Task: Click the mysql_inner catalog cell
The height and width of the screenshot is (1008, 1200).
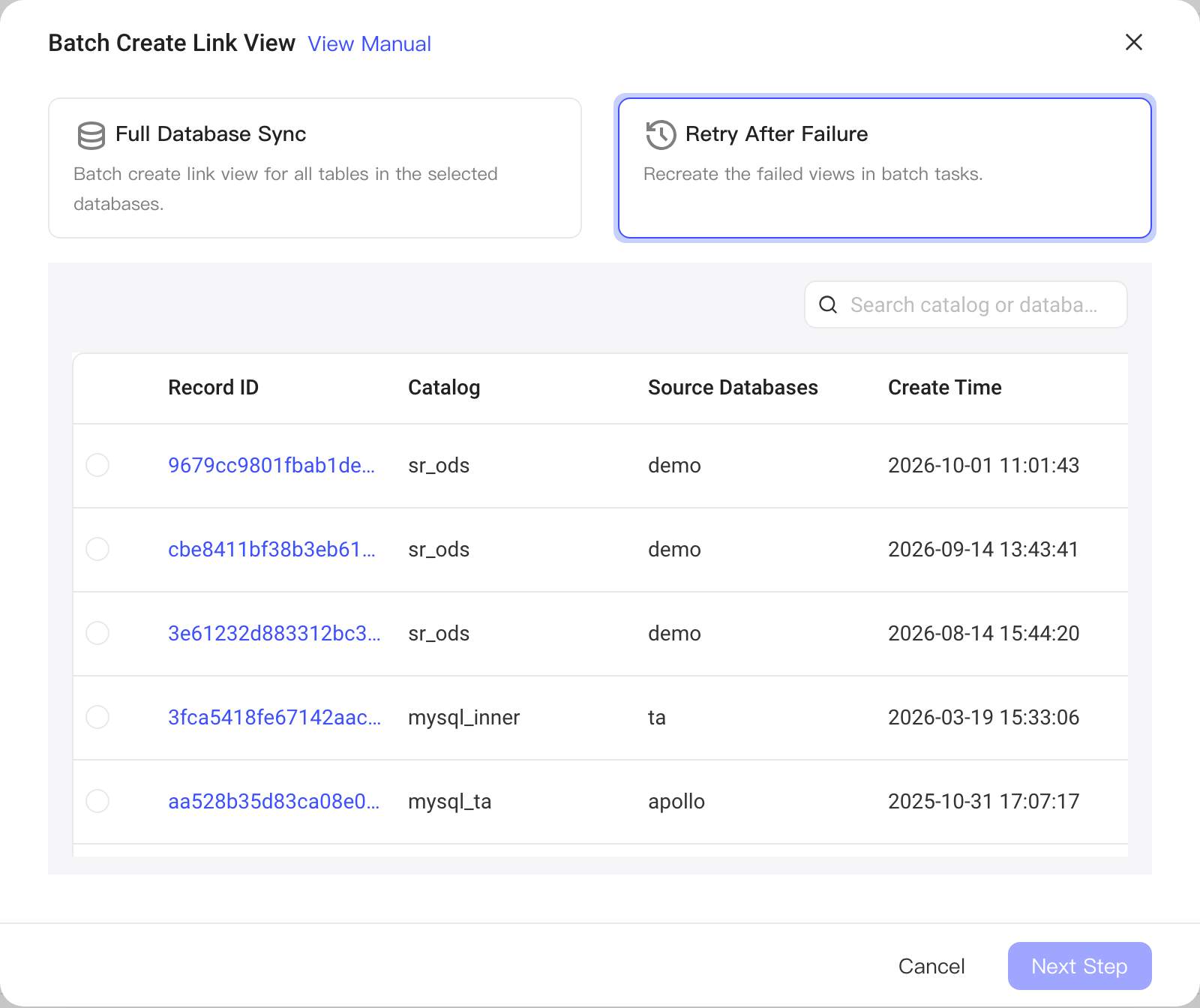Action: (x=463, y=717)
